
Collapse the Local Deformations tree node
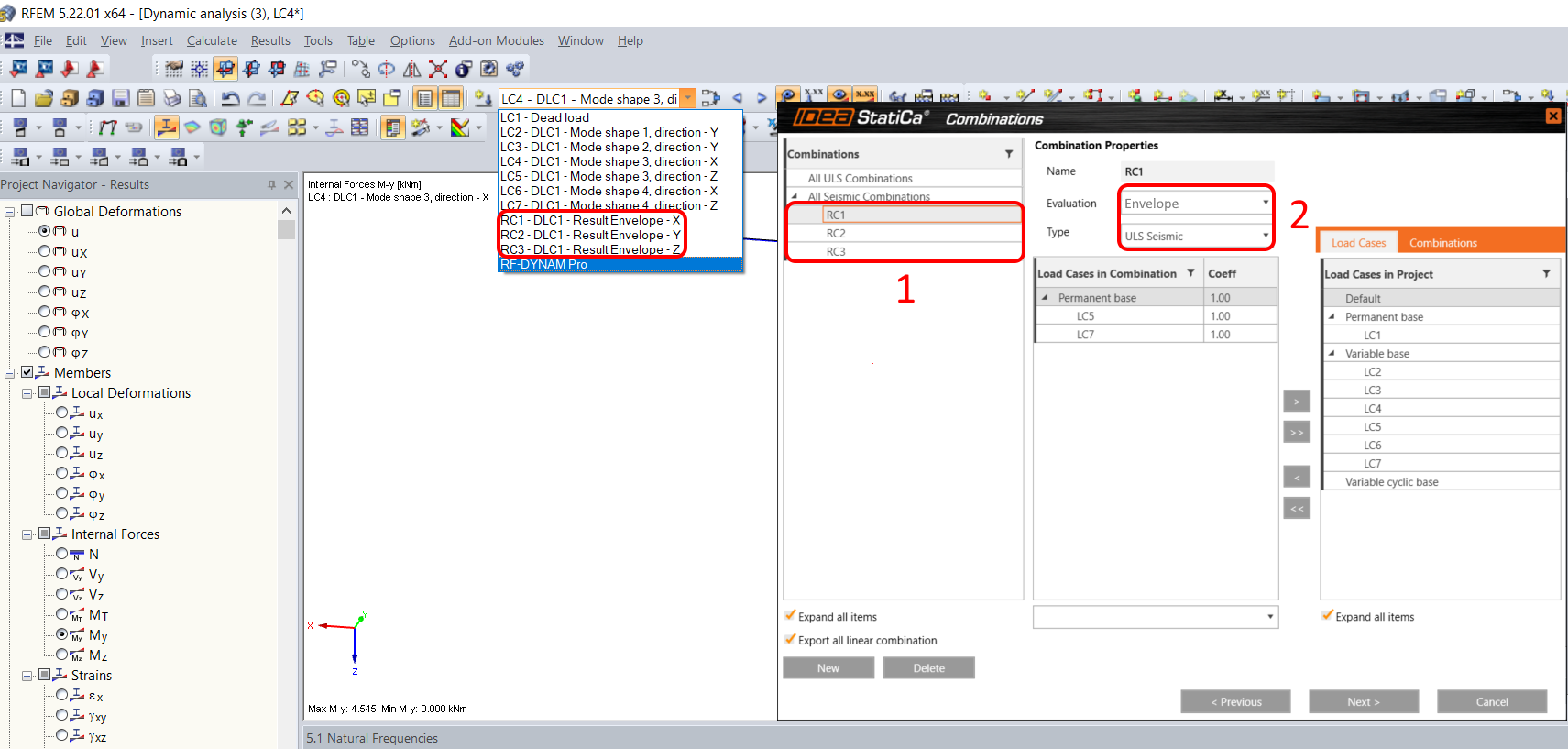click(27, 393)
